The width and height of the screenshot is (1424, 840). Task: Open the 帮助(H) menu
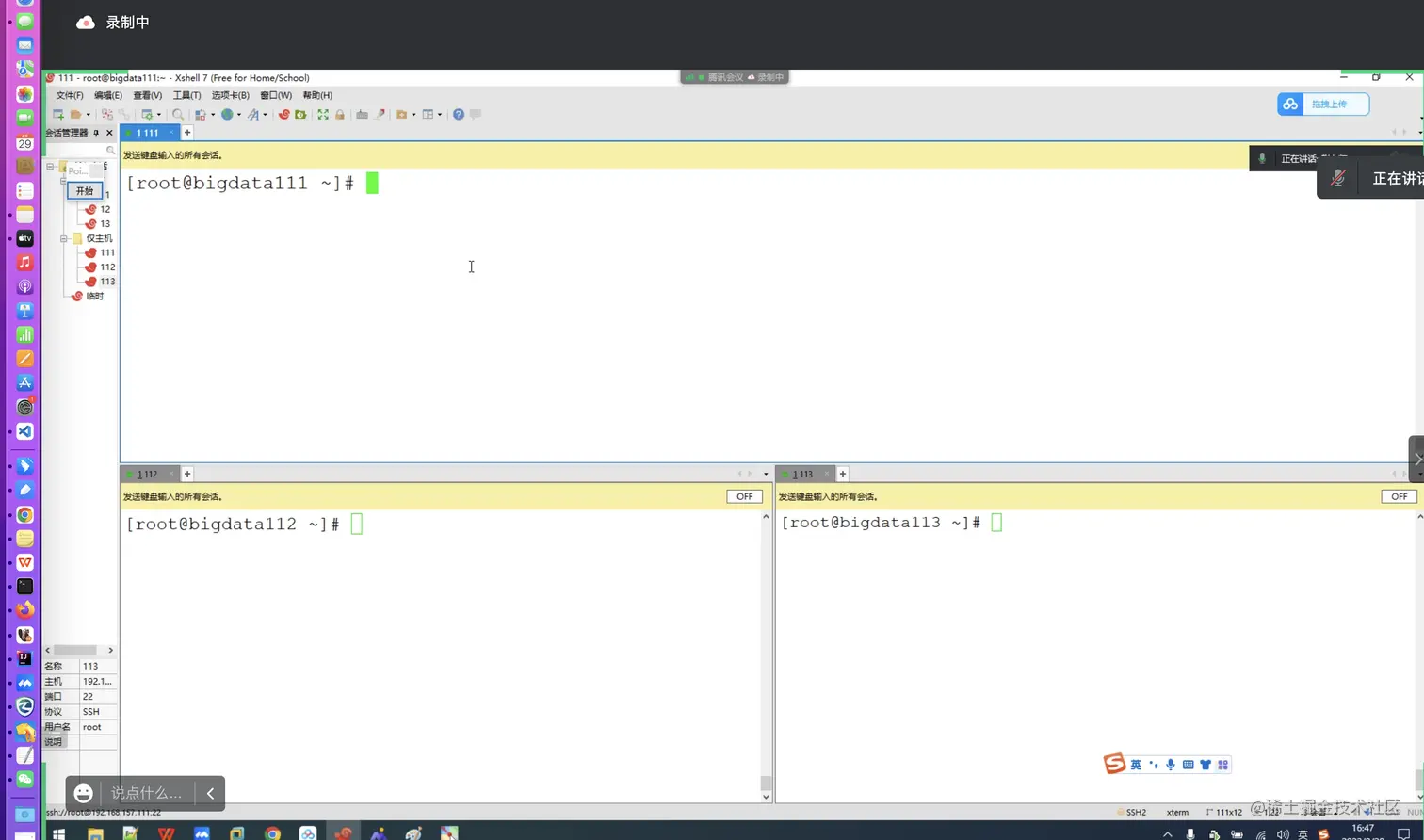[317, 95]
